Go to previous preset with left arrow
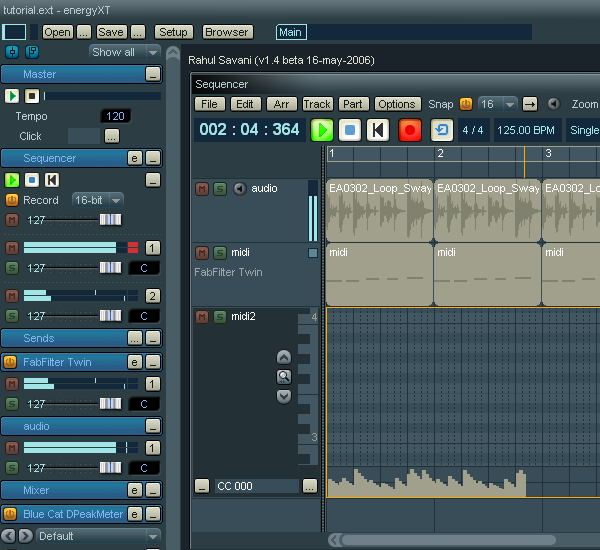This screenshot has width=600, height=550. pos(8,536)
